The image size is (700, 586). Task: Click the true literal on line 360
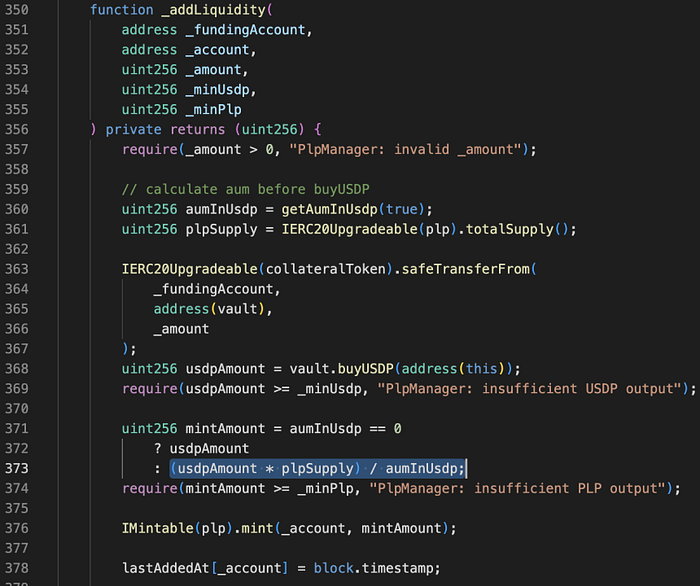pyautogui.click(x=401, y=209)
